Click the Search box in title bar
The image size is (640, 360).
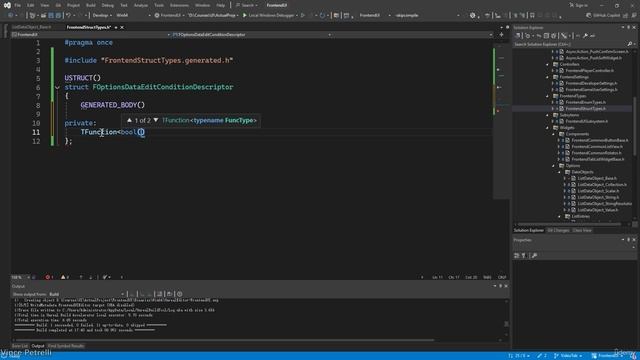pyautogui.click(x=247, y=5)
